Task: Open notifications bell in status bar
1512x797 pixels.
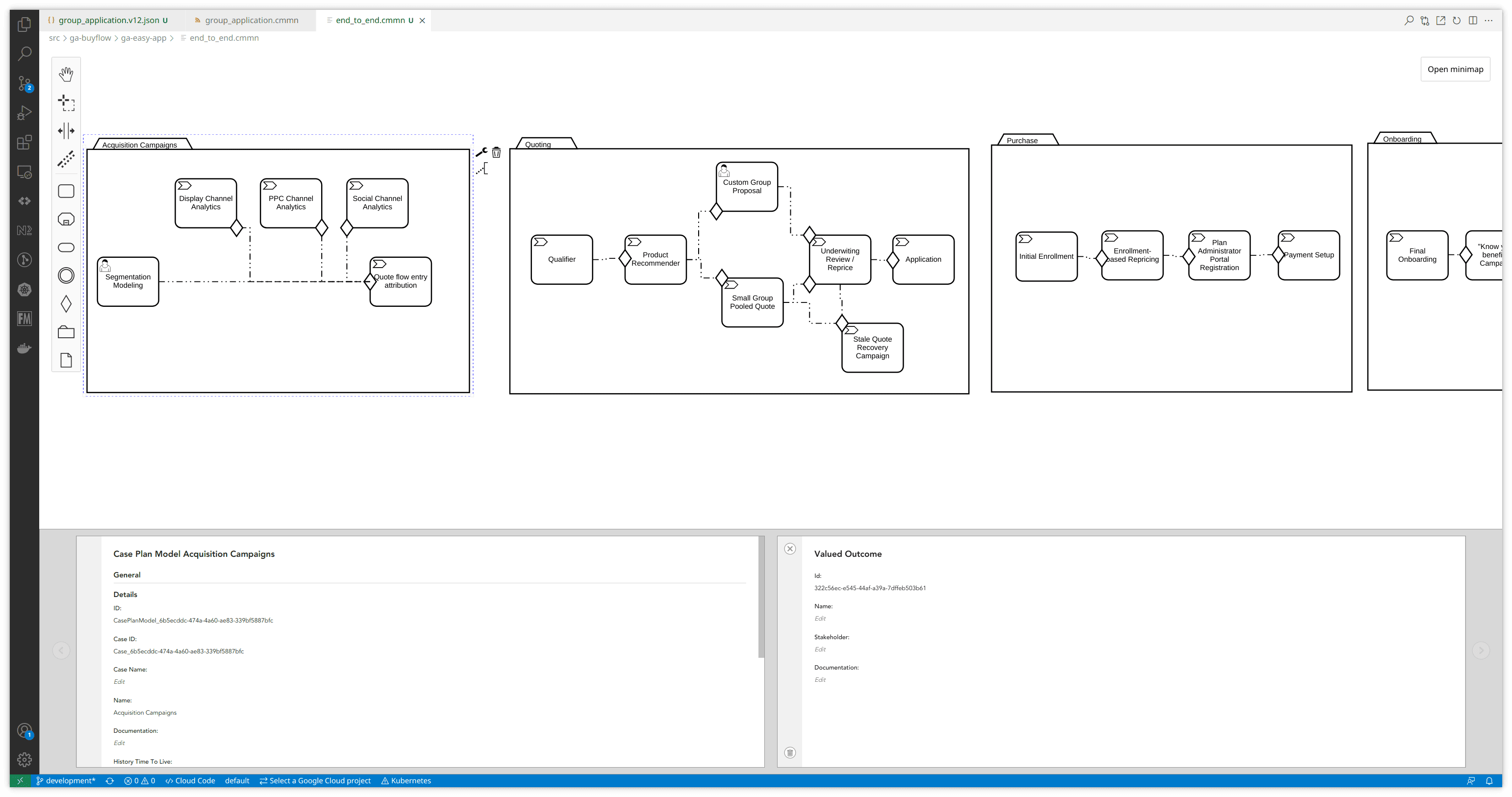Action: (1489, 781)
